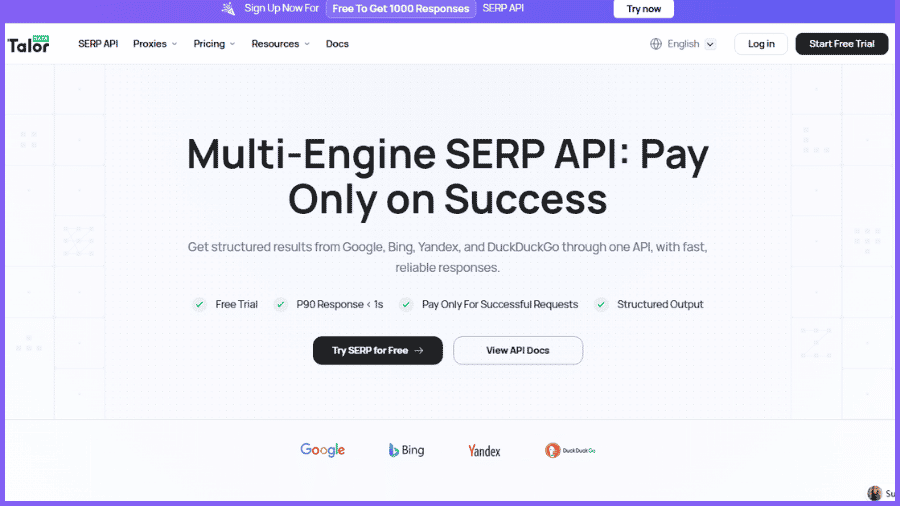Viewport: 900px width, 506px height.
Task: Click the Sign Up Now For banner text
Action: (x=281, y=9)
